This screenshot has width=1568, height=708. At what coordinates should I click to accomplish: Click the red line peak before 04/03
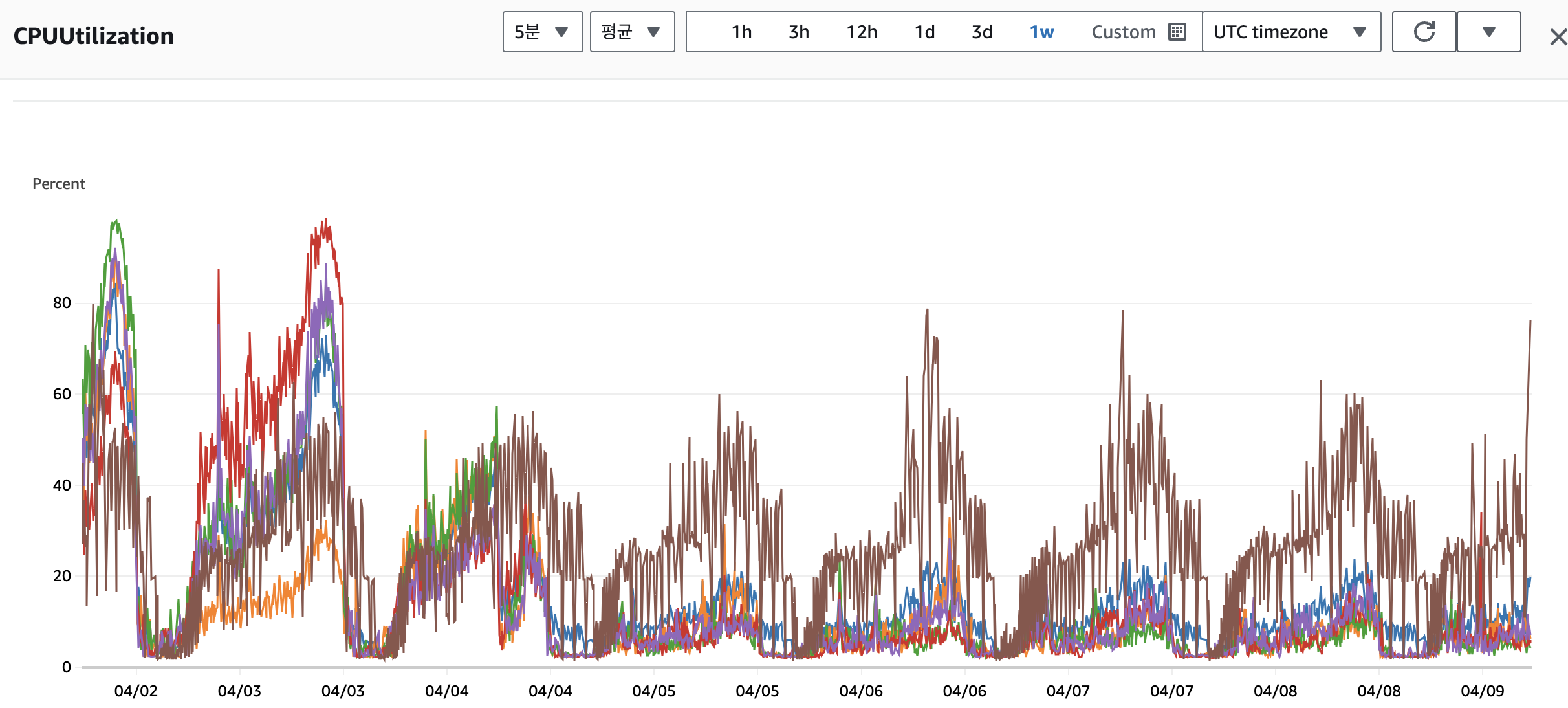click(326, 221)
